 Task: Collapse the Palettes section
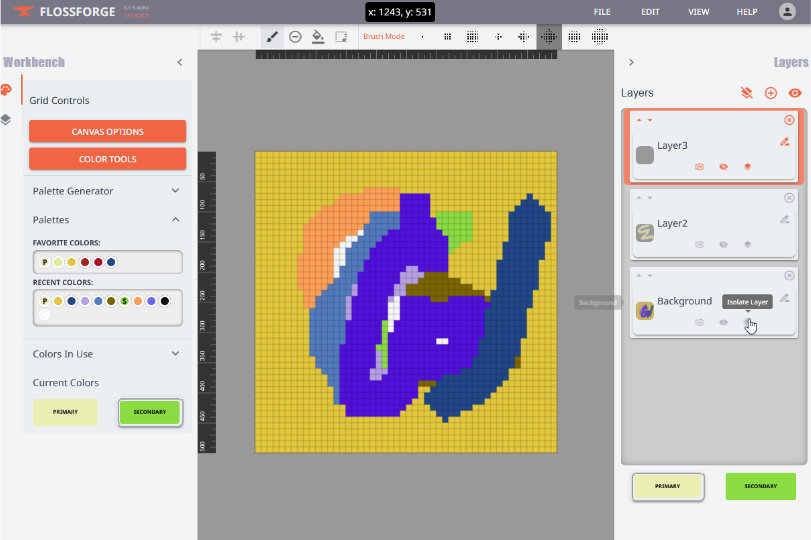[175, 219]
